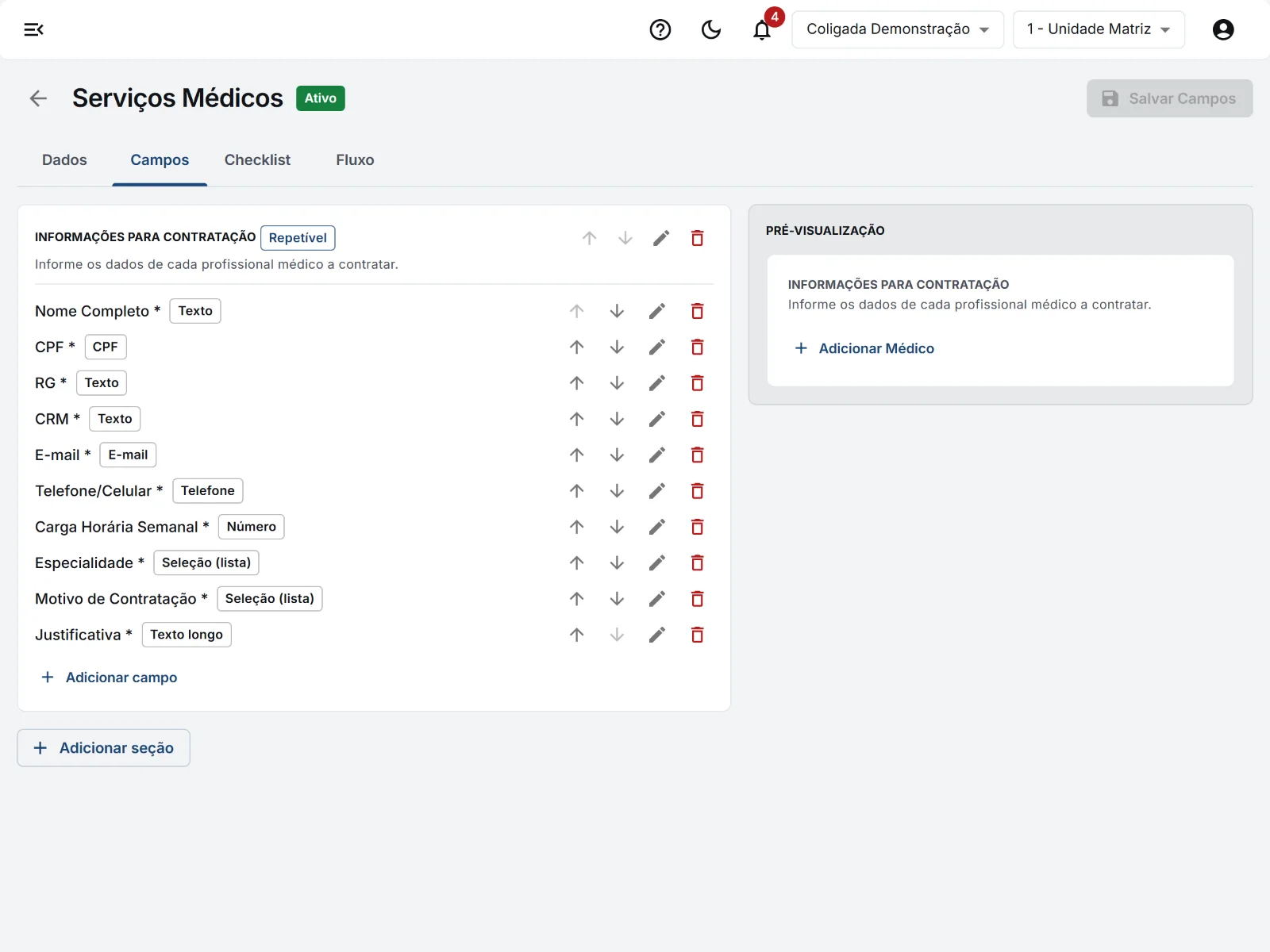Viewport: 1270px width, 952px height.
Task: Open the help question mark icon
Action: click(660, 29)
